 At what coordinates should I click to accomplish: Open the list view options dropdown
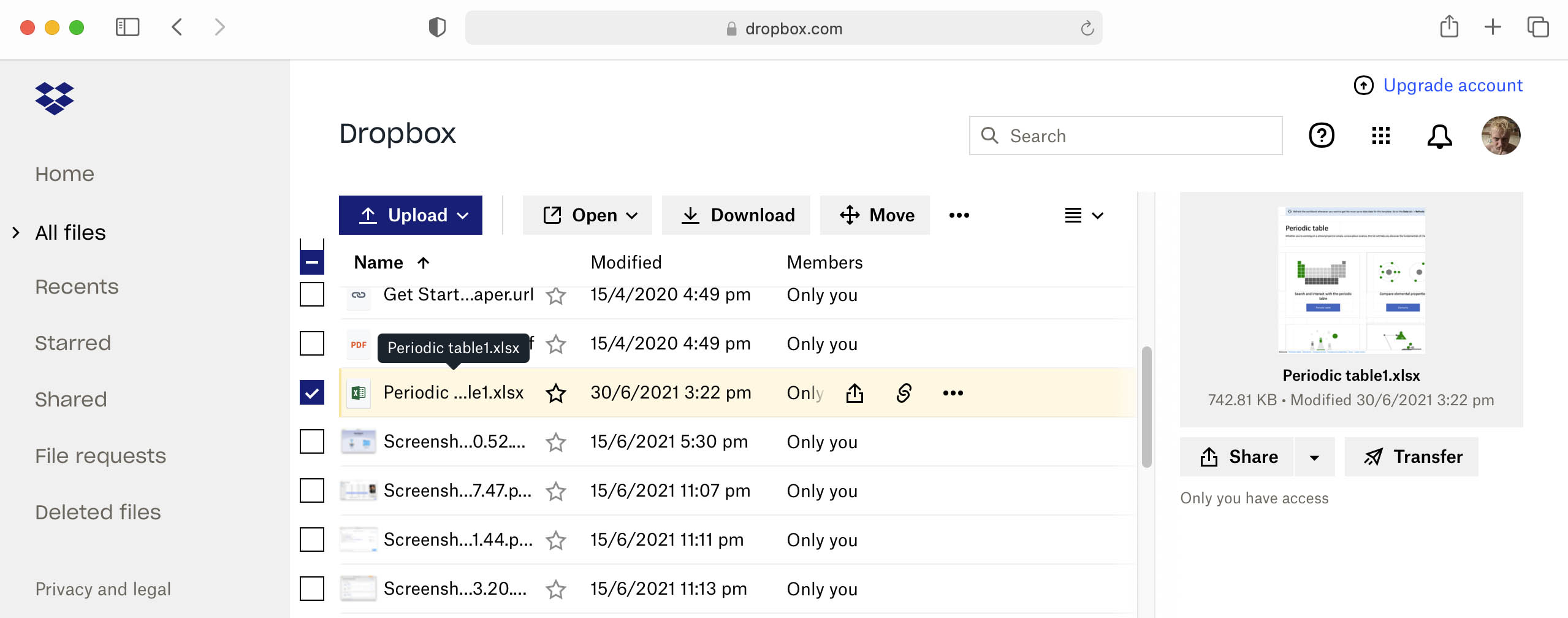coord(1084,215)
